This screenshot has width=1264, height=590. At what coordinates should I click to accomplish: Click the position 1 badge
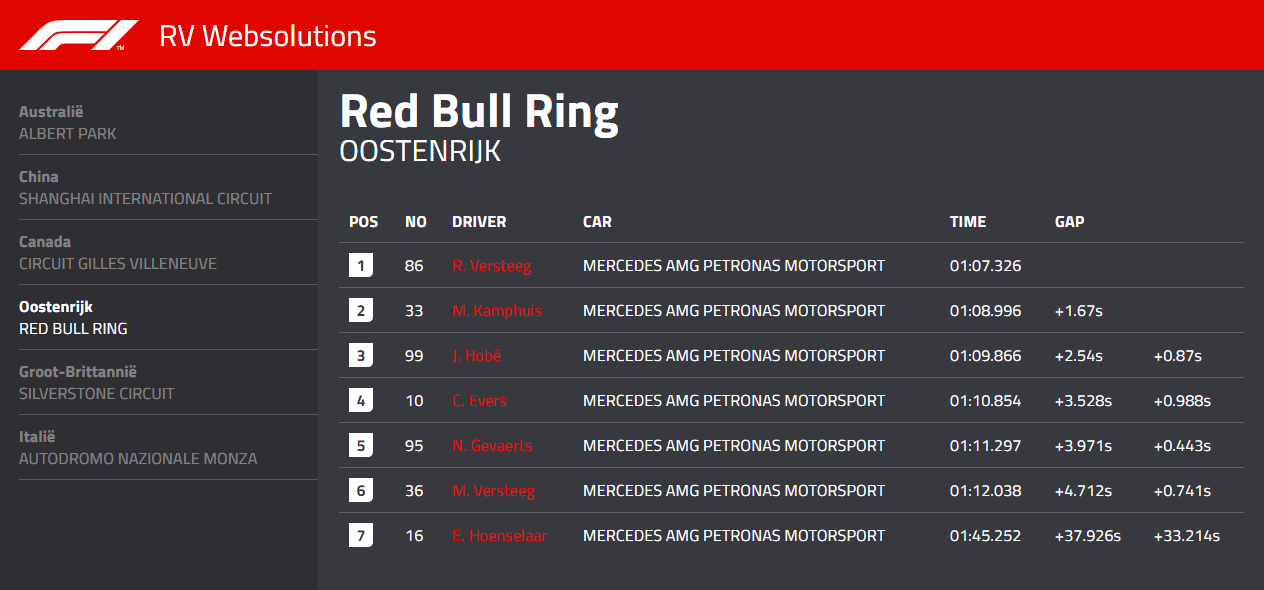(361, 266)
